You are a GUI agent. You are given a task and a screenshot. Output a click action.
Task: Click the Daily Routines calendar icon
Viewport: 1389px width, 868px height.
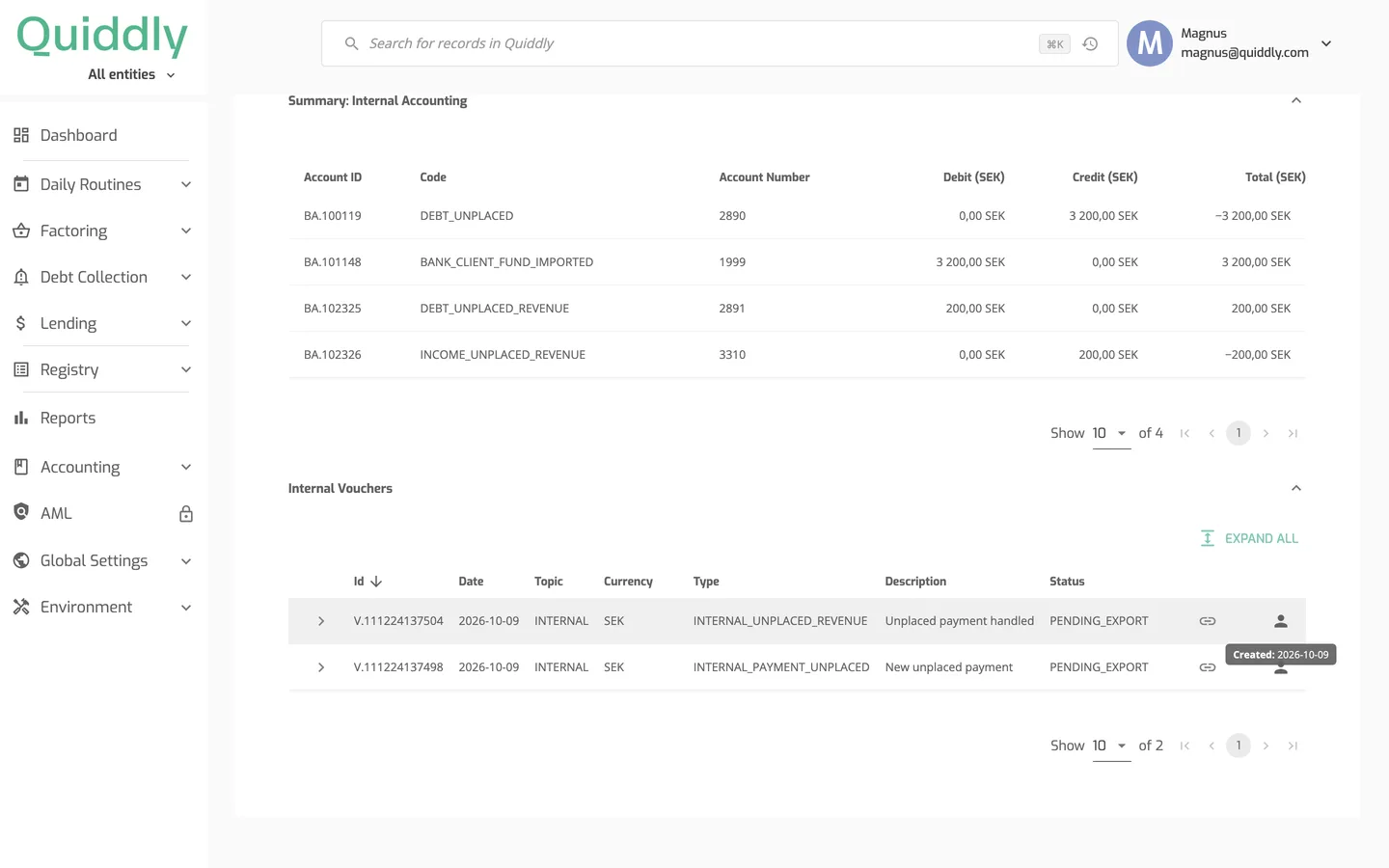(x=21, y=184)
